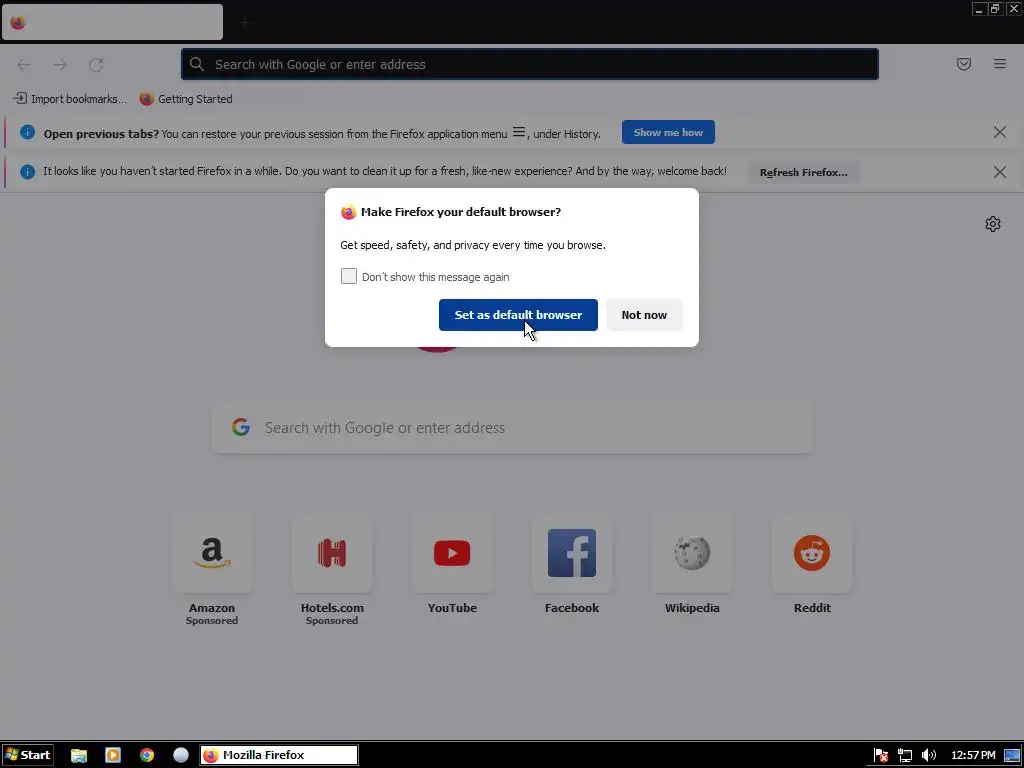Check Don't show this message again
The width and height of the screenshot is (1024, 768).
[x=349, y=276]
